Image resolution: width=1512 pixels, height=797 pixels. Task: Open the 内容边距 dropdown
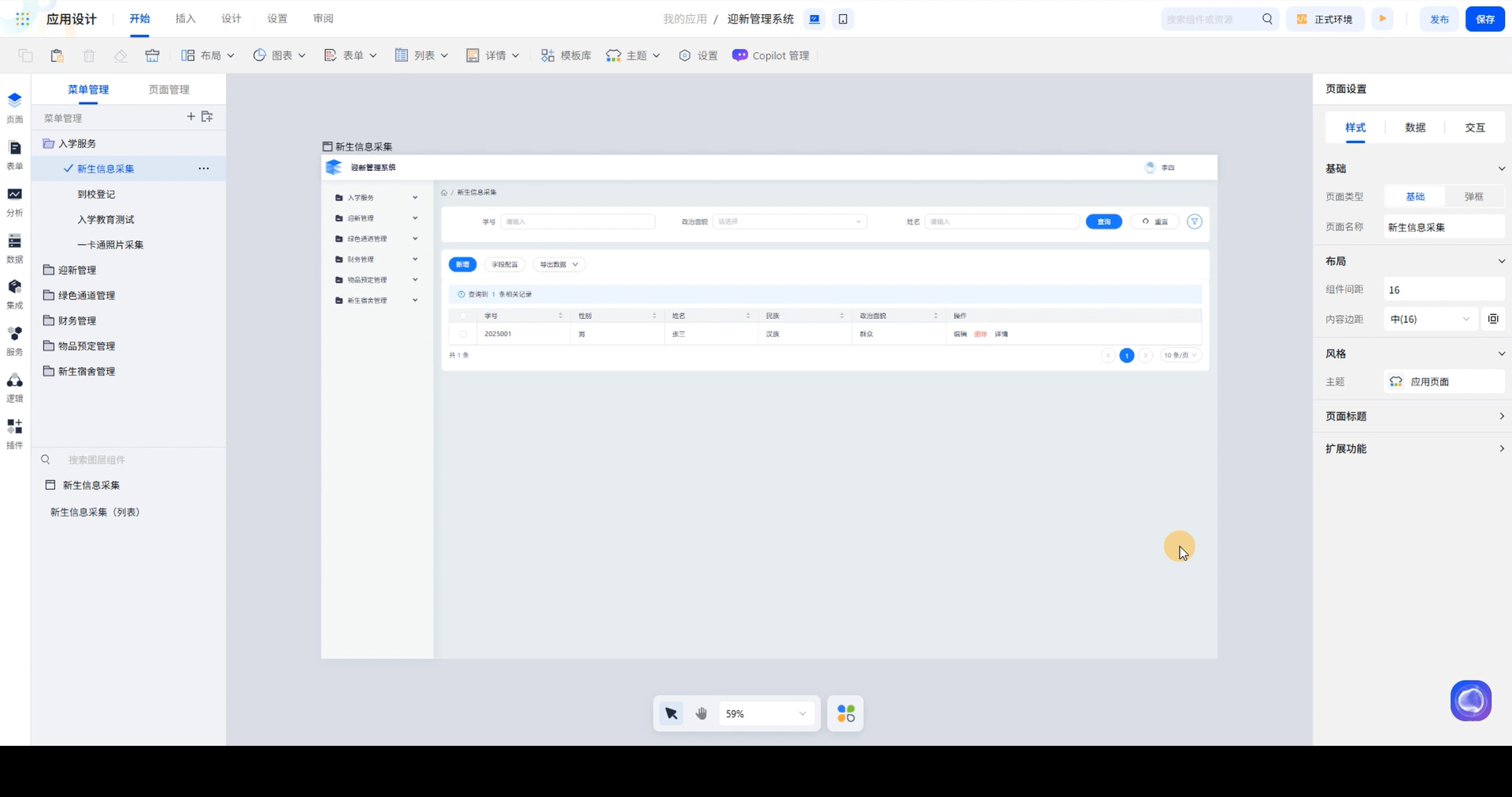coord(1429,319)
